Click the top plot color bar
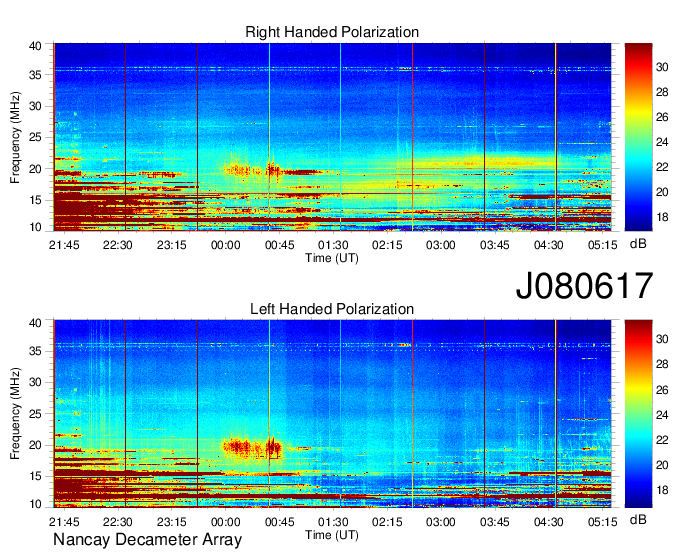The height and width of the screenshot is (552, 680). tap(638, 137)
